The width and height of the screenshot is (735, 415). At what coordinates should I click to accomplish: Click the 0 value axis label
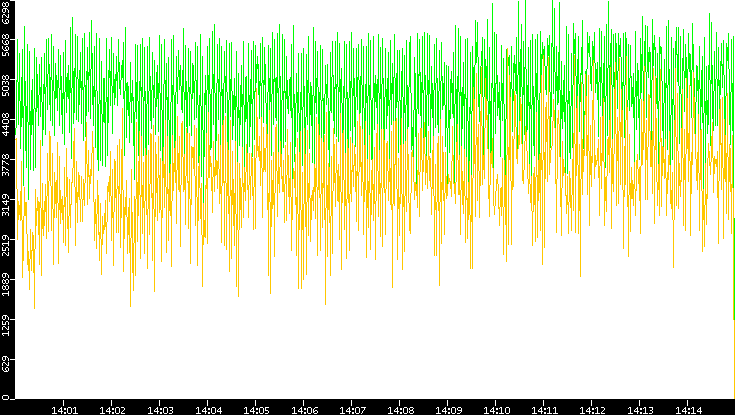tap(5, 399)
